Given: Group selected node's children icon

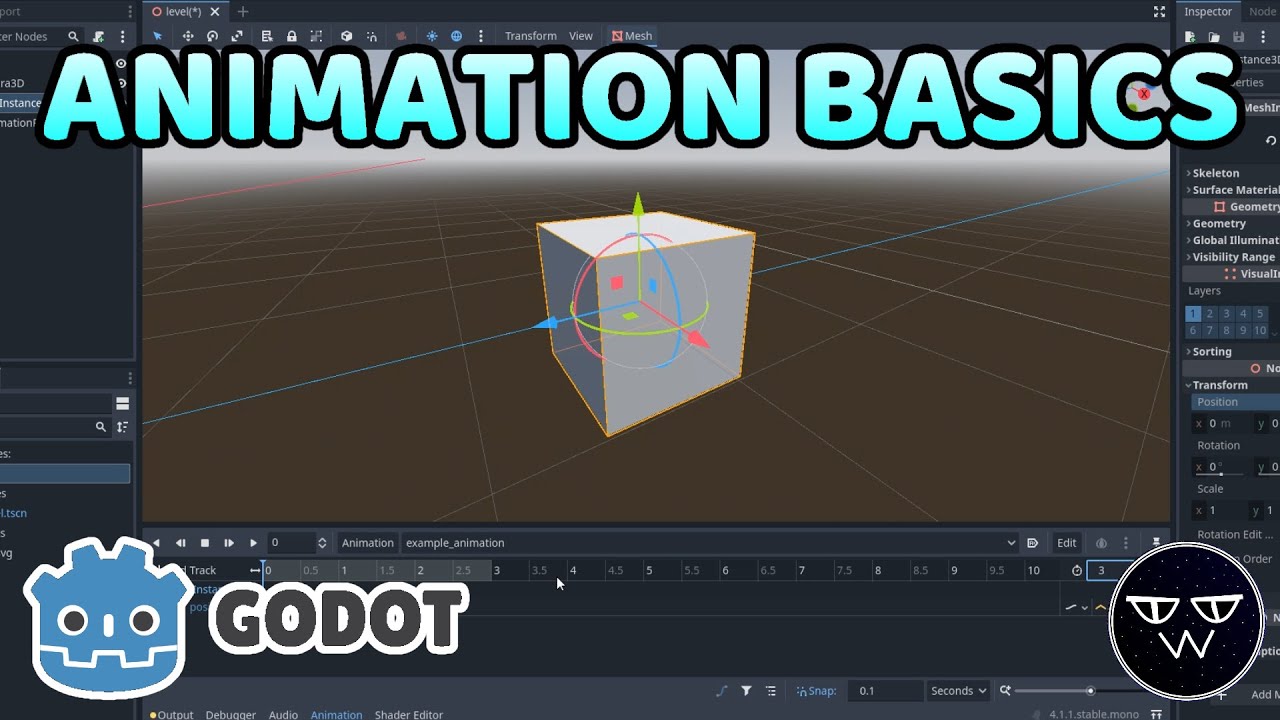Looking at the screenshot, I should pos(316,36).
